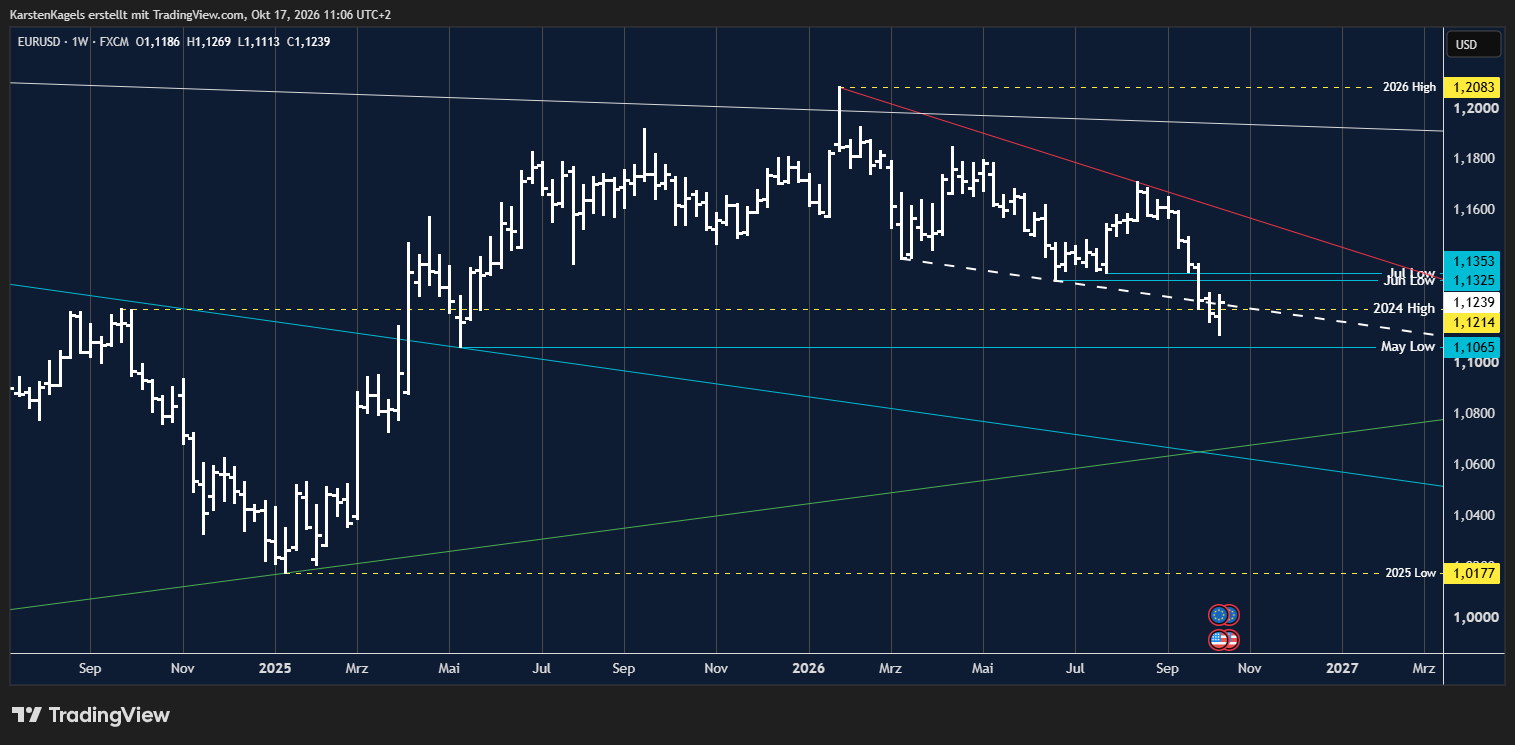Click the white 1,1239 label on the price axis
Screen dimensions: 1515x745
point(1473,302)
